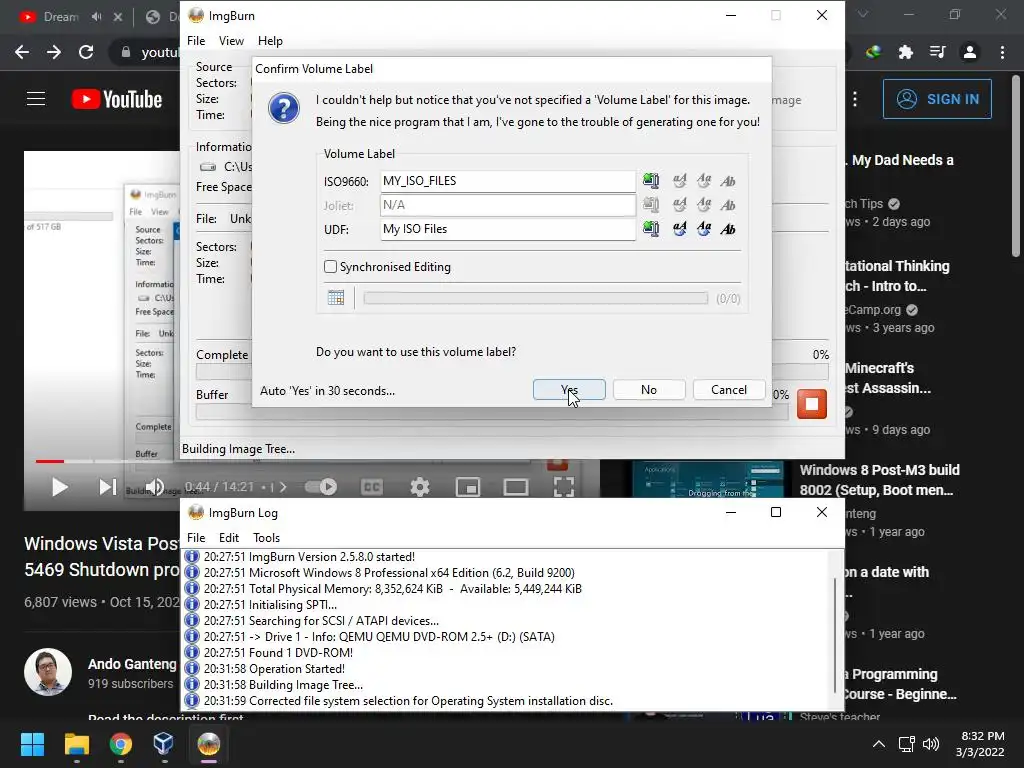The width and height of the screenshot is (1024, 768).
Task: Open the volume control in the system tray
Action: click(931, 744)
